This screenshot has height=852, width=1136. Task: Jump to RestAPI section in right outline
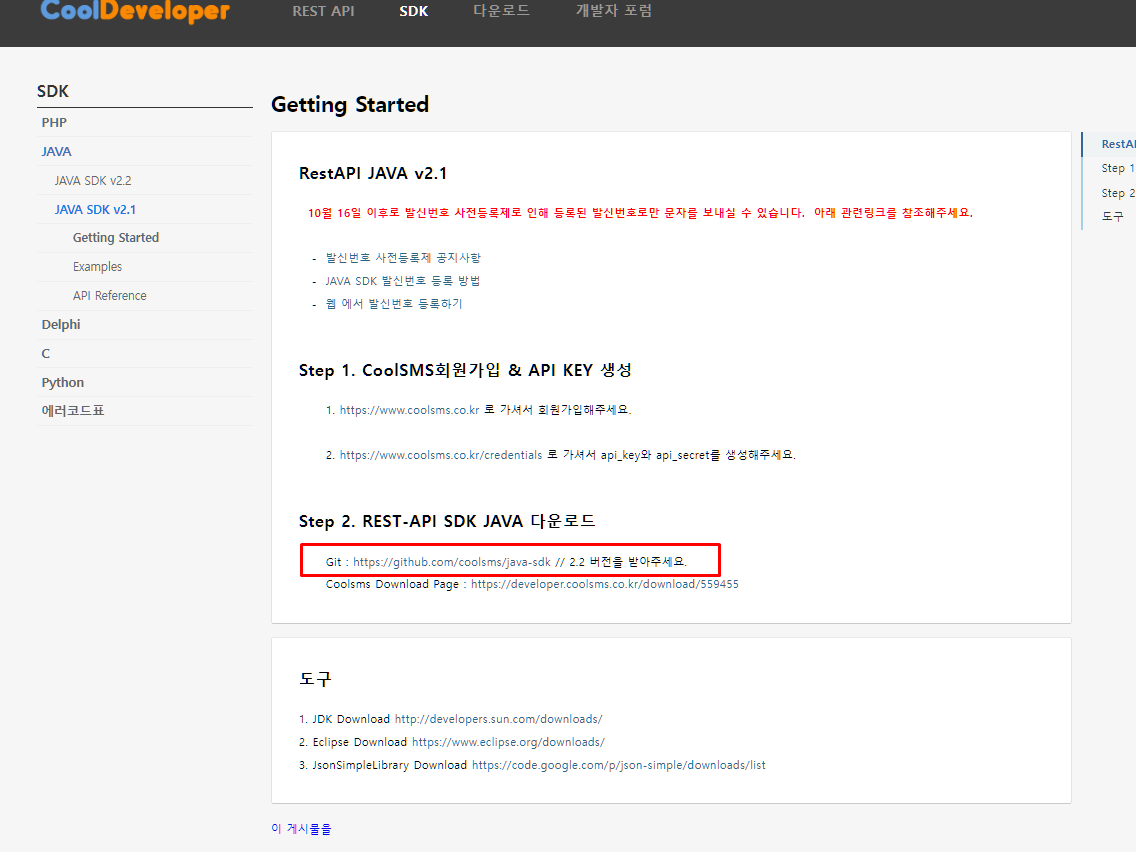pos(1118,144)
